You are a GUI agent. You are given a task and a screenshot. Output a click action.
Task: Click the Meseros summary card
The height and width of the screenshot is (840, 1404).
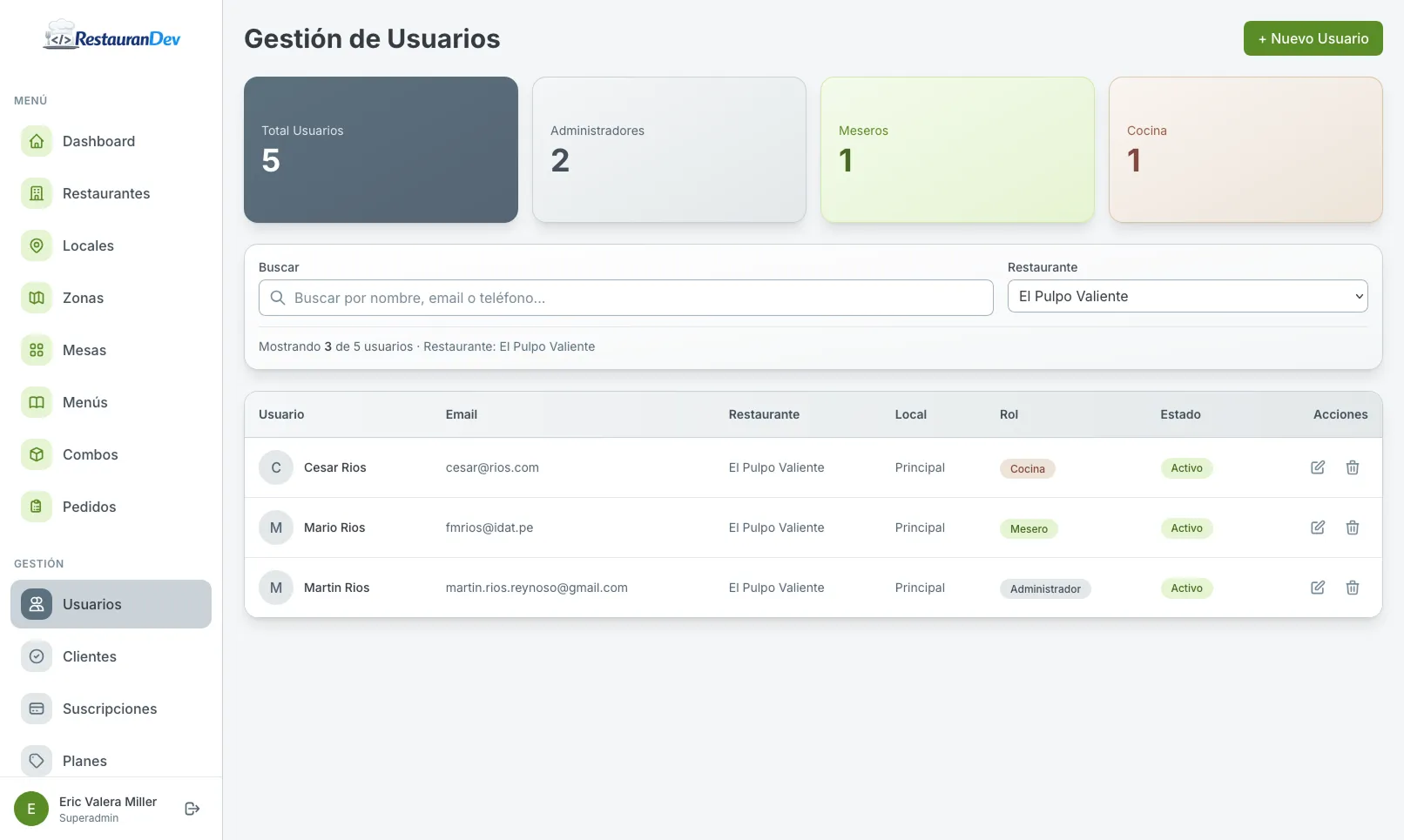957,150
